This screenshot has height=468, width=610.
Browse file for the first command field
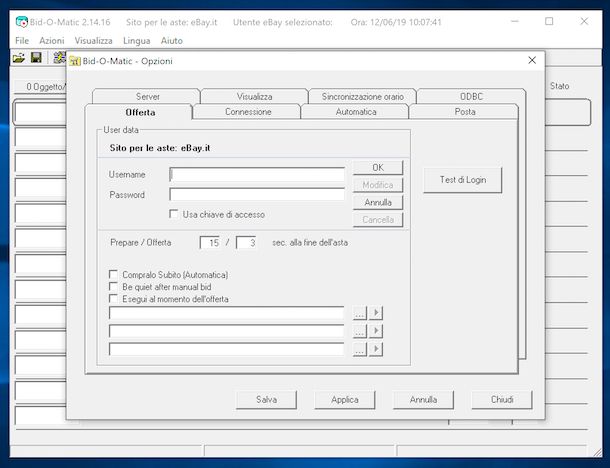[x=359, y=313]
